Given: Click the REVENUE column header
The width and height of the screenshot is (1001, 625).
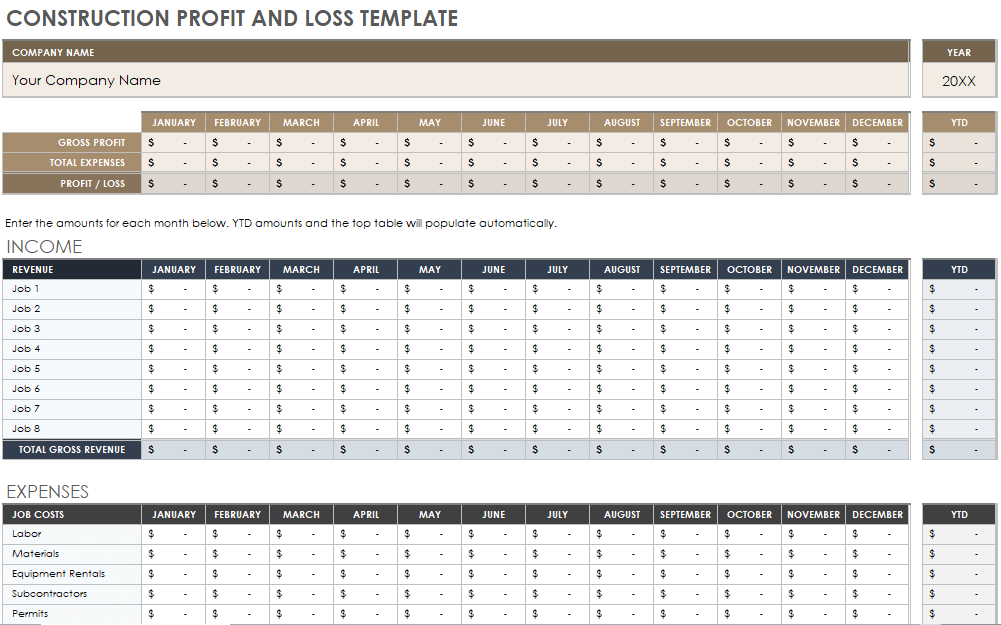Looking at the screenshot, I should pyautogui.click(x=72, y=270).
